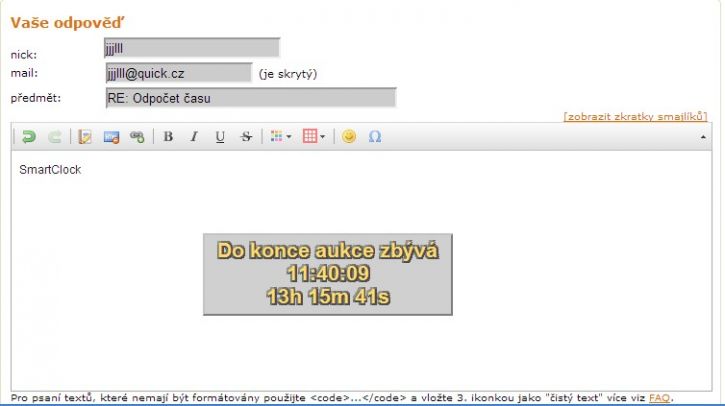The image size is (725, 406).
Task: Click the redo arrow in editor toolbar
Action: tap(55, 137)
